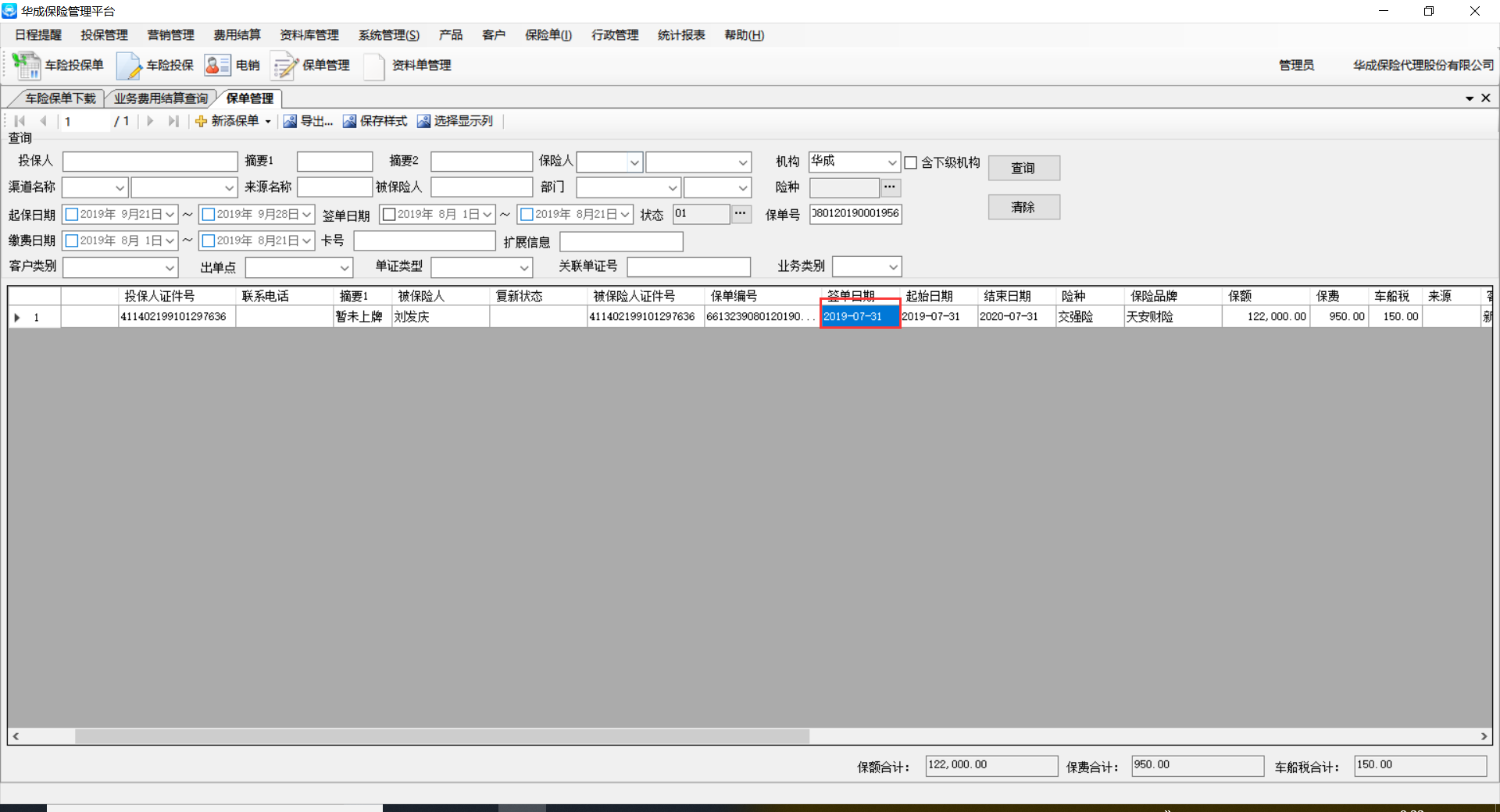Viewport: 1500px width, 812px height.
Task: Click the 导出 export icon
Action: [x=290, y=121]
